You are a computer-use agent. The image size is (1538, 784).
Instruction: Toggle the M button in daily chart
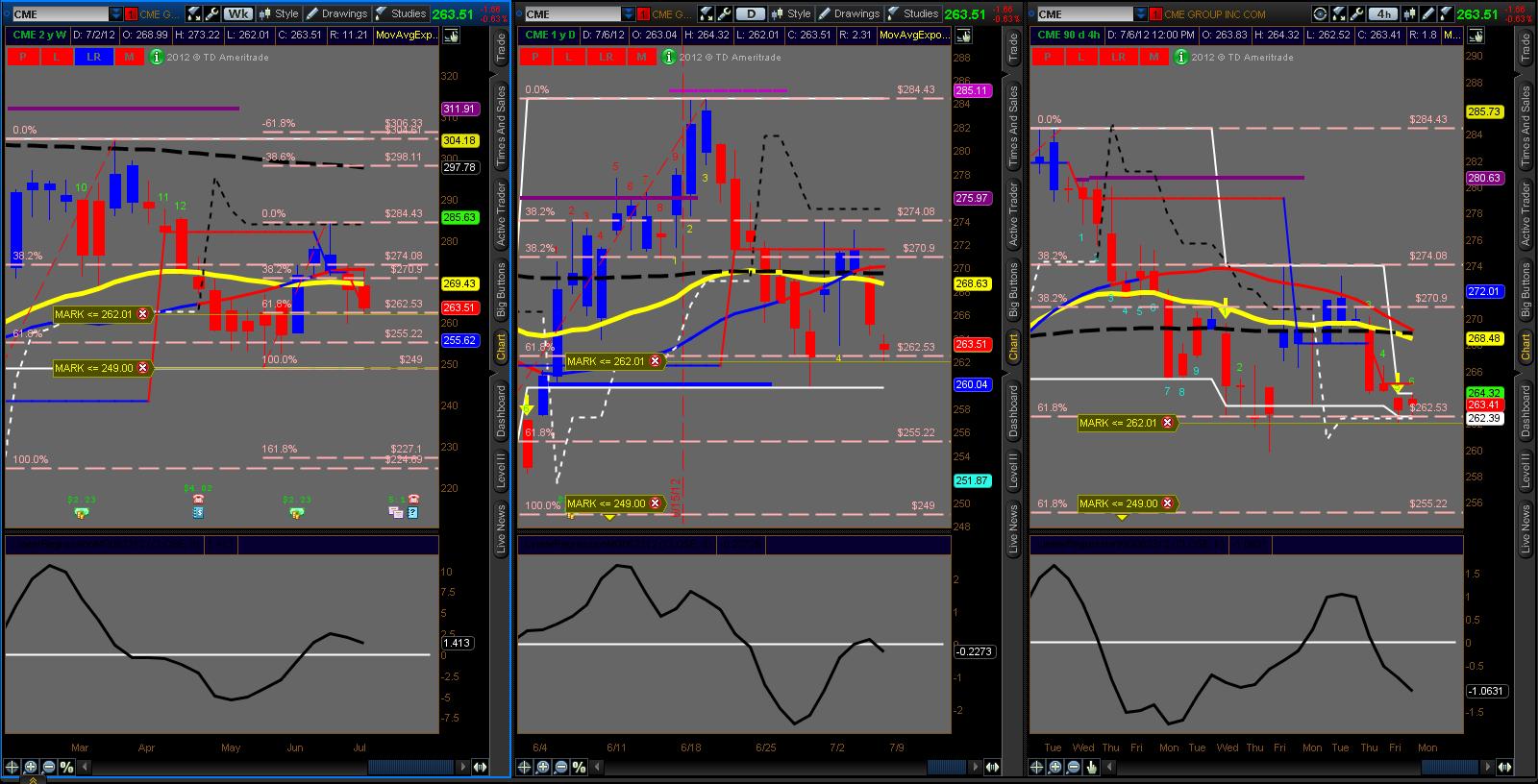coord(641,57)
